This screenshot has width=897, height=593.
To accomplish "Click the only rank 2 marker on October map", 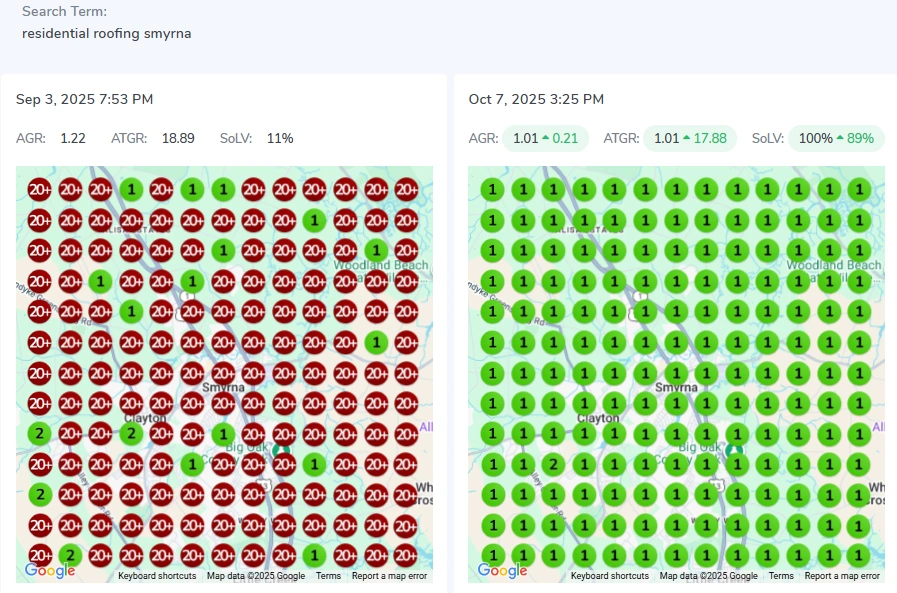I will click(552, 464).
